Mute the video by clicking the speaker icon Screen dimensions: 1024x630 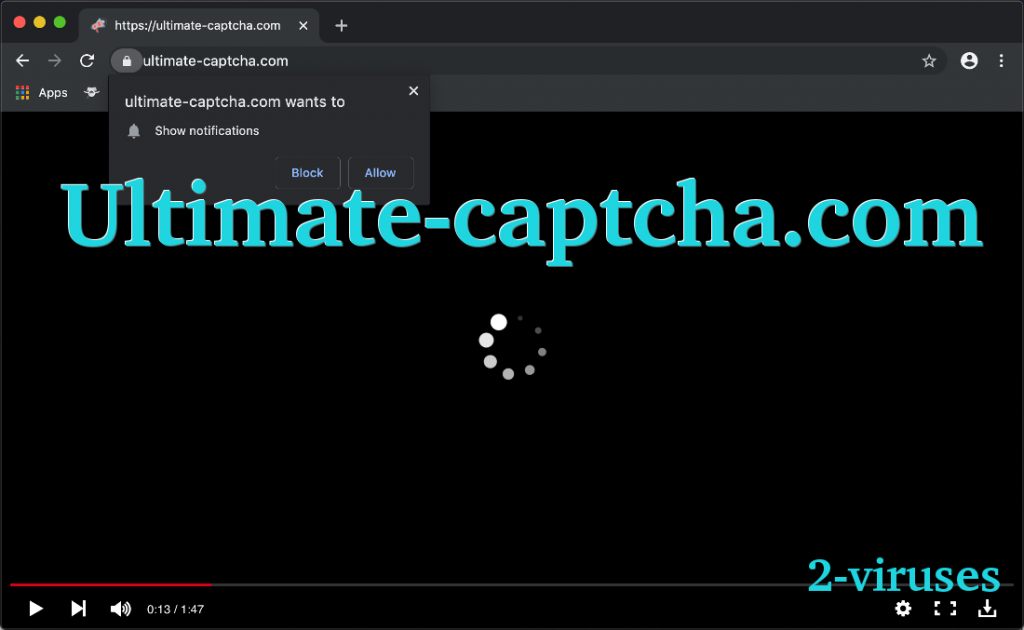(x=120, y=608)
